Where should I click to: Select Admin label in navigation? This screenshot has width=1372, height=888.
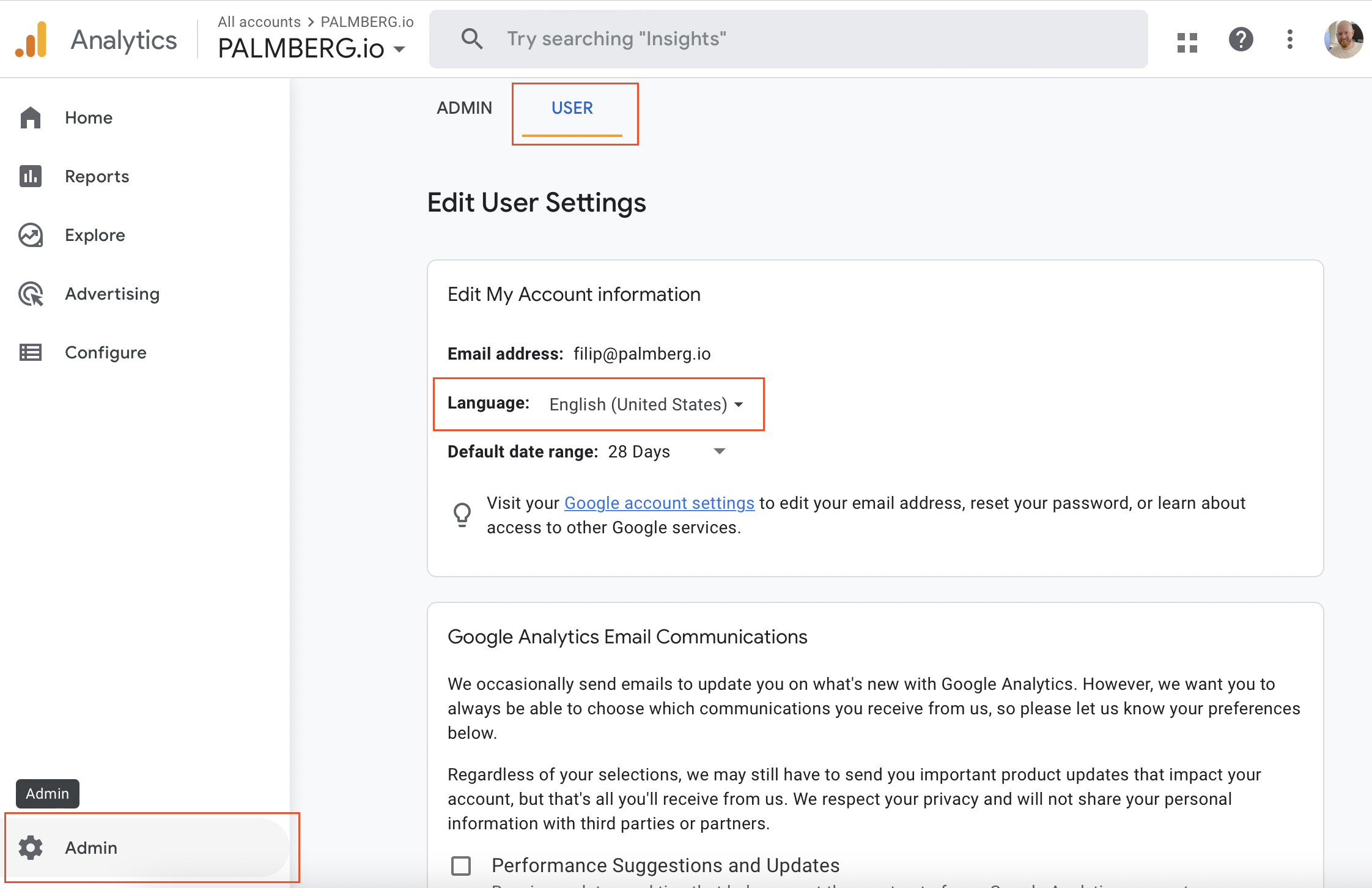pyautogui.click(x=91, y=848)
